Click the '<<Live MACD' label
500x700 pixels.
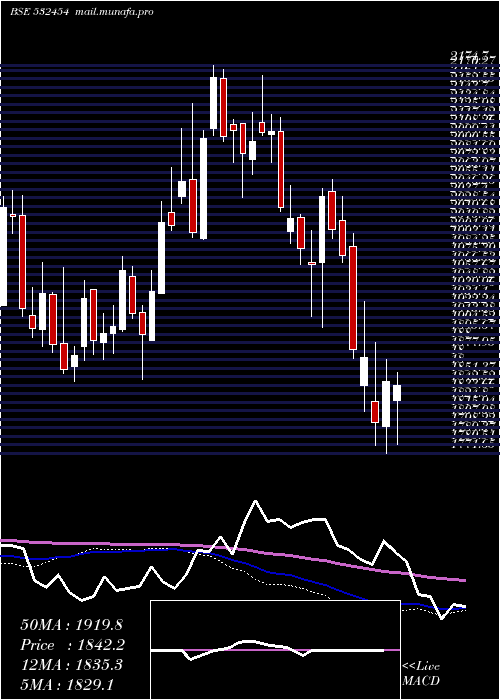click(421, 674)
